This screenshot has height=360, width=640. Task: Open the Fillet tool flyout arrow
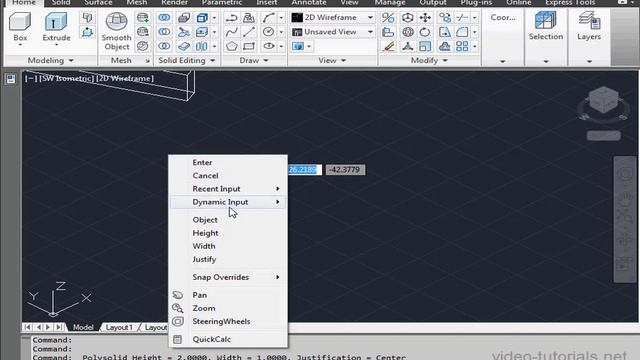tap(474, 32)
